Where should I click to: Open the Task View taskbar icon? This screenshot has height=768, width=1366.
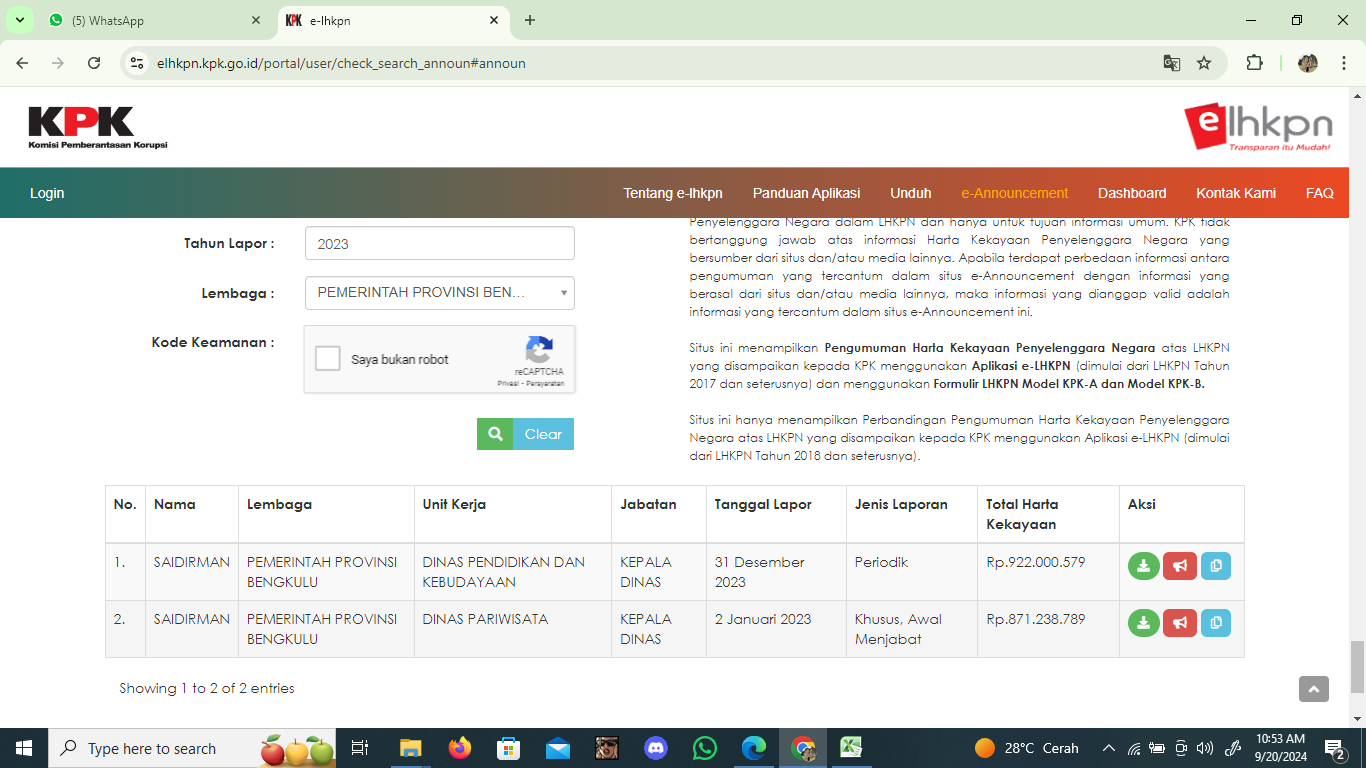pyautogui.click(x=360, y=748)
